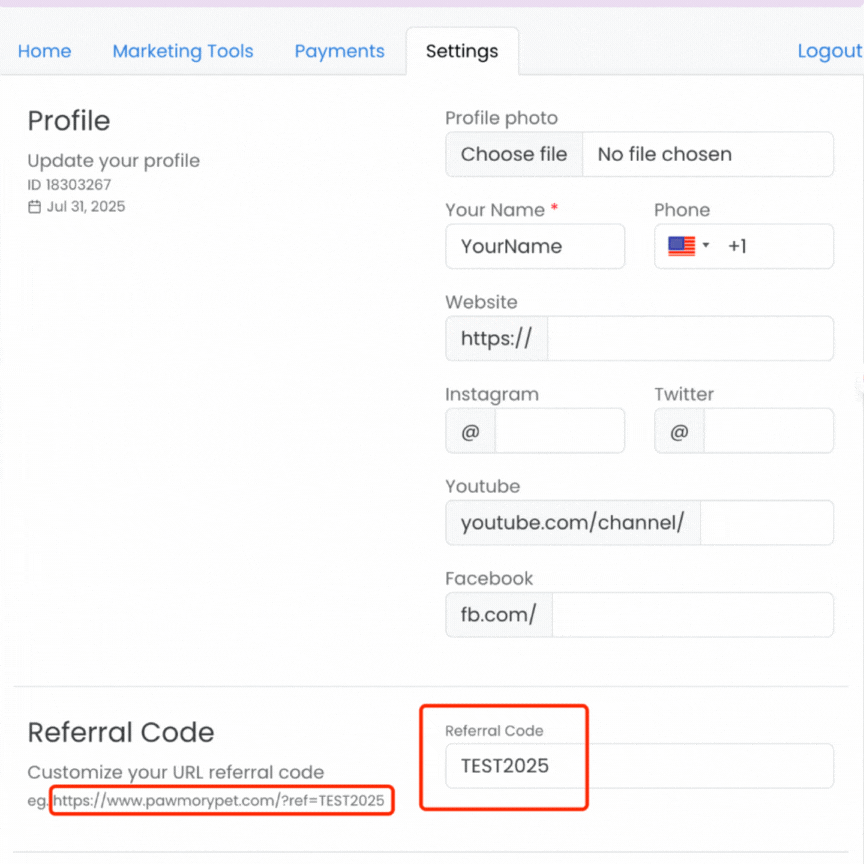Click the Facebook username input field
The width and height of the screenshot is (864, 864).
click(x=692, y=615)
